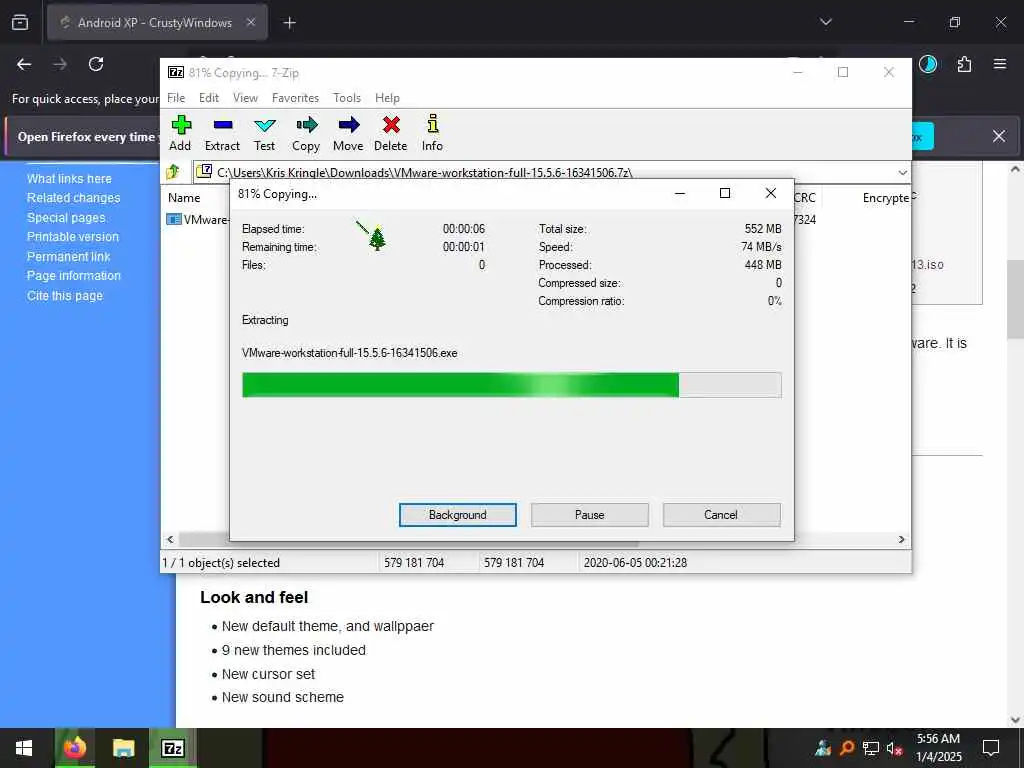1024x768 pixels.
Task: Open the What links here link
Action: (69, 178)
